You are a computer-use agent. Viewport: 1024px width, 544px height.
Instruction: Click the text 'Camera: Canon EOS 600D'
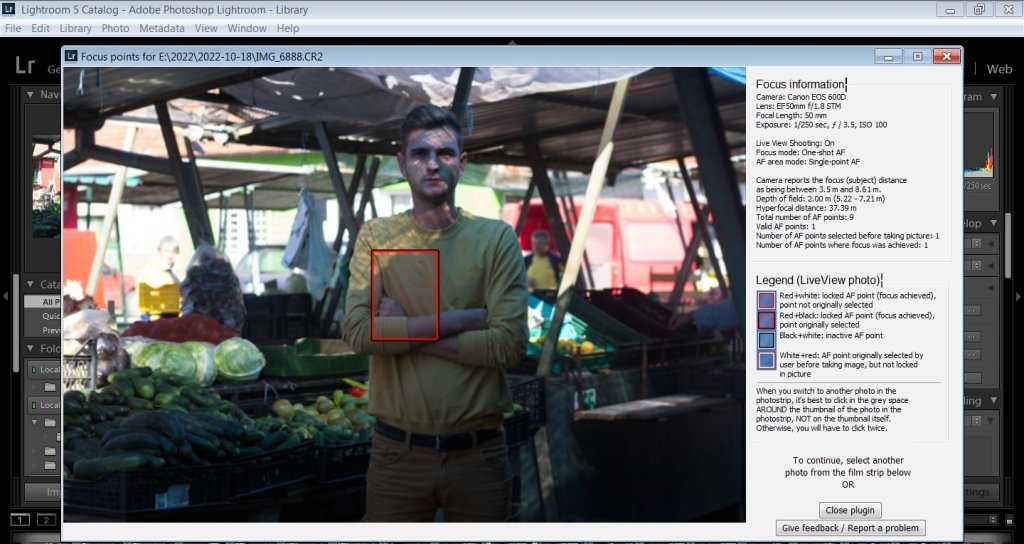tap(803, 97)
